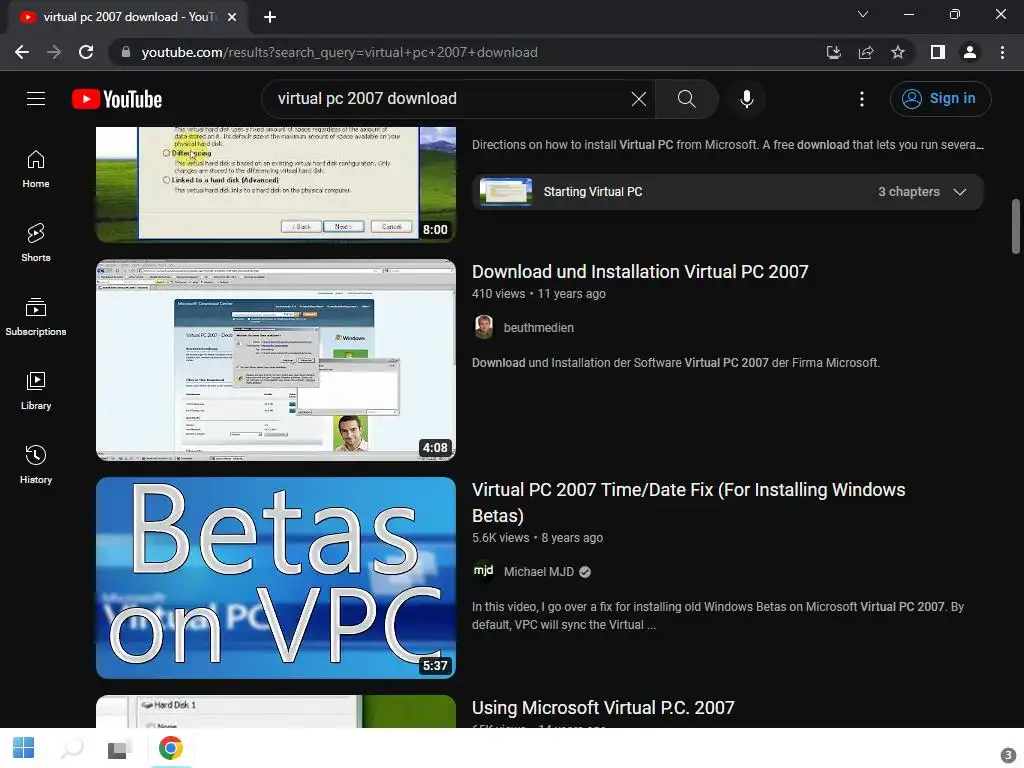1024x768 pixels.
Task: Click the Directions on how to install description
Action: 728,145
